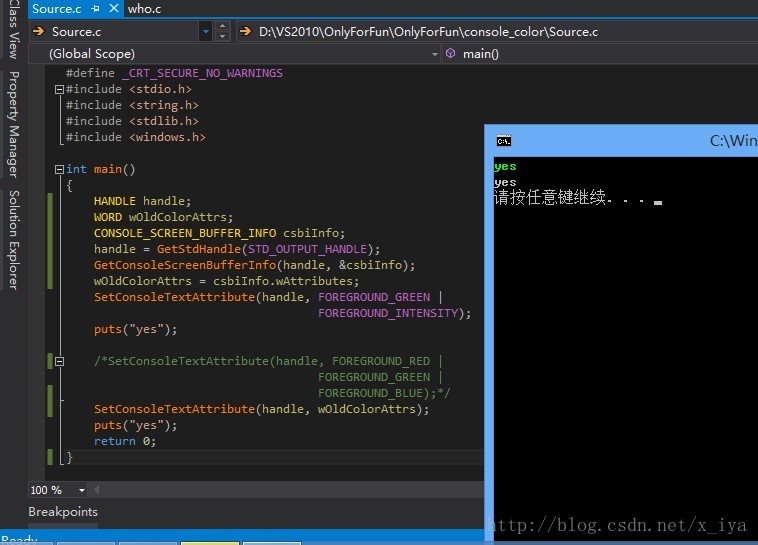The image size is (758, 545).
Task: Open the Breakpoints panel tab
Action: pyautogui.click(x=63, y=512)
